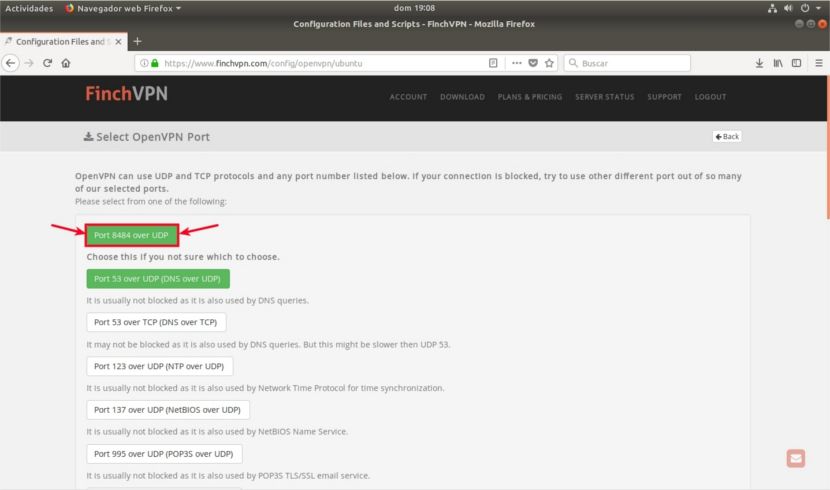Click the page vertical scrollbar
Image resolution: width=830 pixels, height=490 pixels.
point(827,147)
